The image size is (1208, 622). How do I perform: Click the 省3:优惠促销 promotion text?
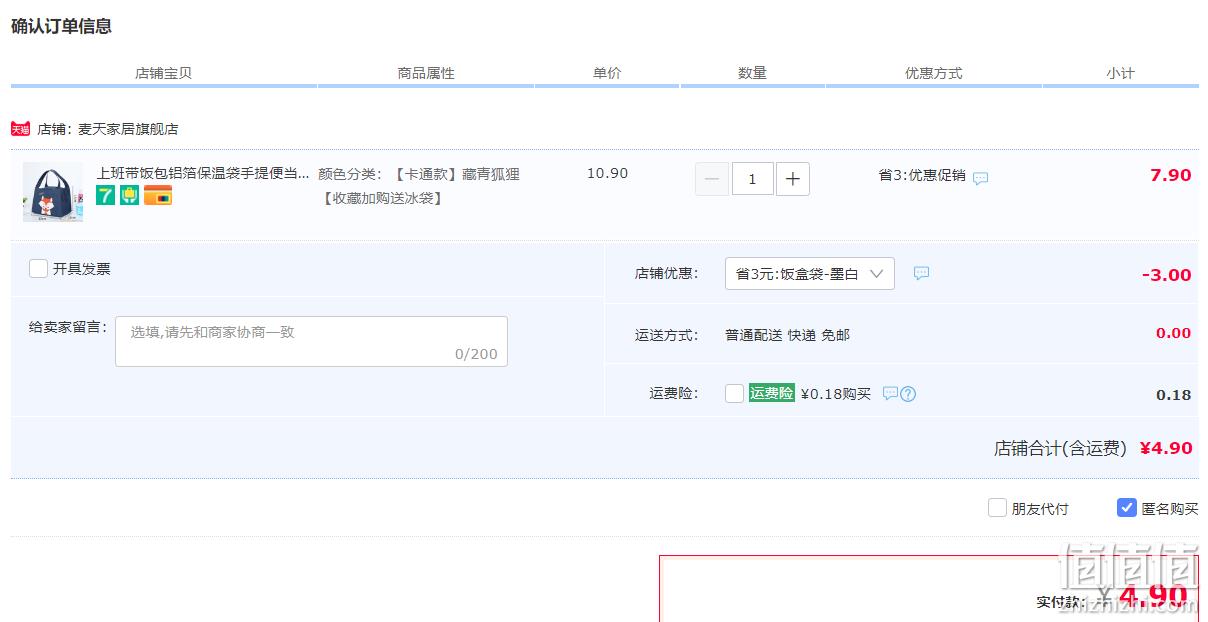(922, 175)
